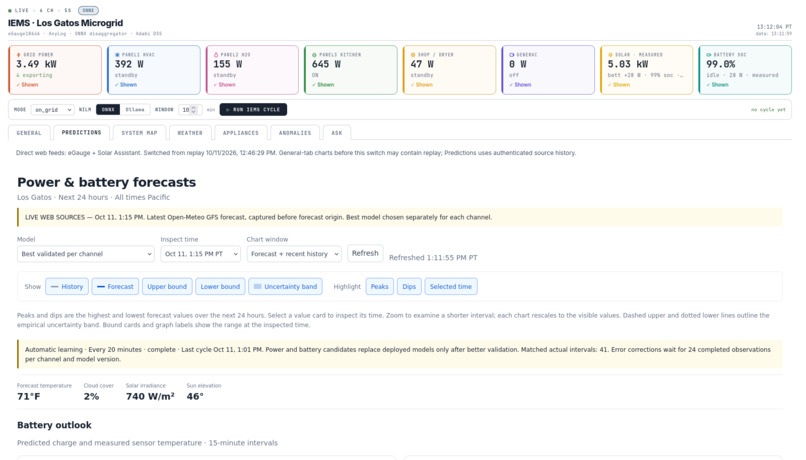Image resolution: width=806 pixels, height=460 pixels.
Task: Click the exporting arrow under Grid Power
Action: tap(18, 75)
